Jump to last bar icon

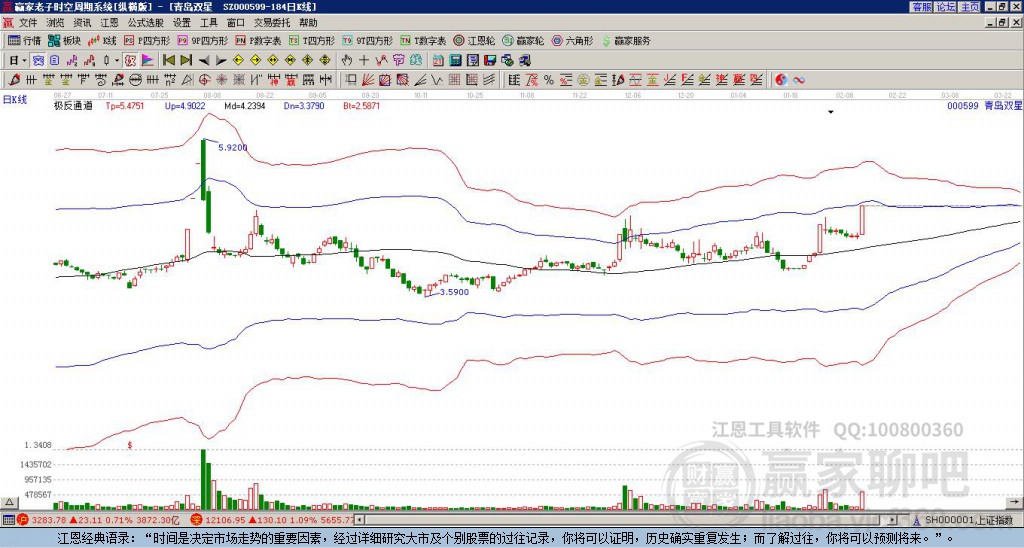click(x=186, y=60)
